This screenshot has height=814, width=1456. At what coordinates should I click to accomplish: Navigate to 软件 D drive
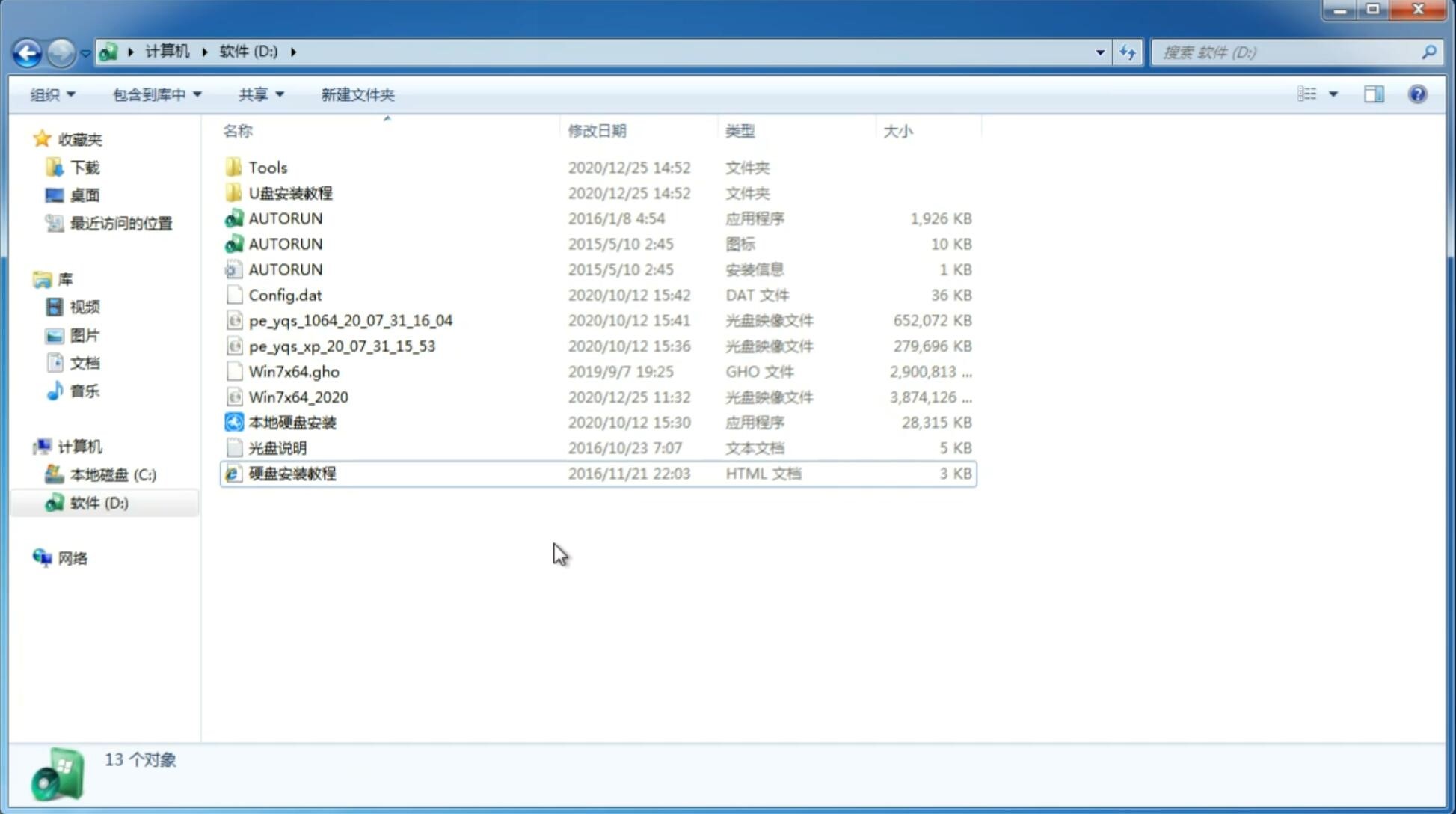[98, 502]
